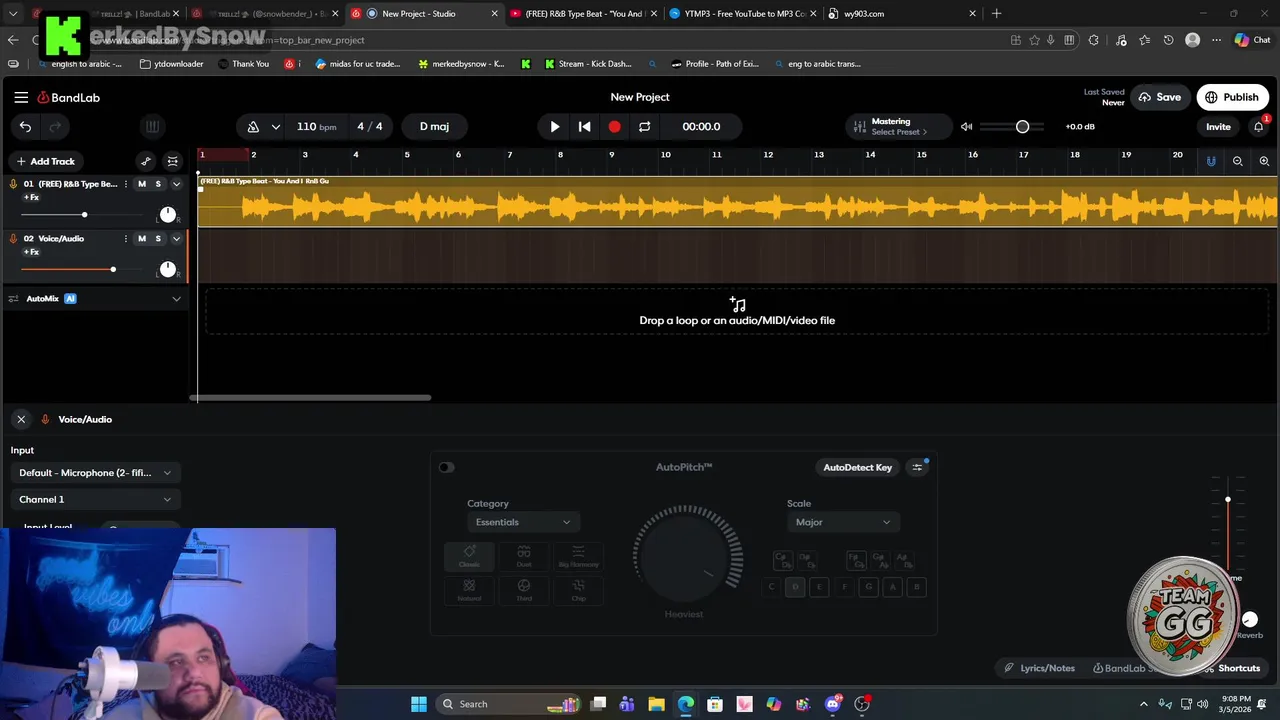The width and height of the screenshot is (1280, 720).
Task: Switch to YTMP3 browser tab
Action: pyautogui.click(x=741, y=14)
